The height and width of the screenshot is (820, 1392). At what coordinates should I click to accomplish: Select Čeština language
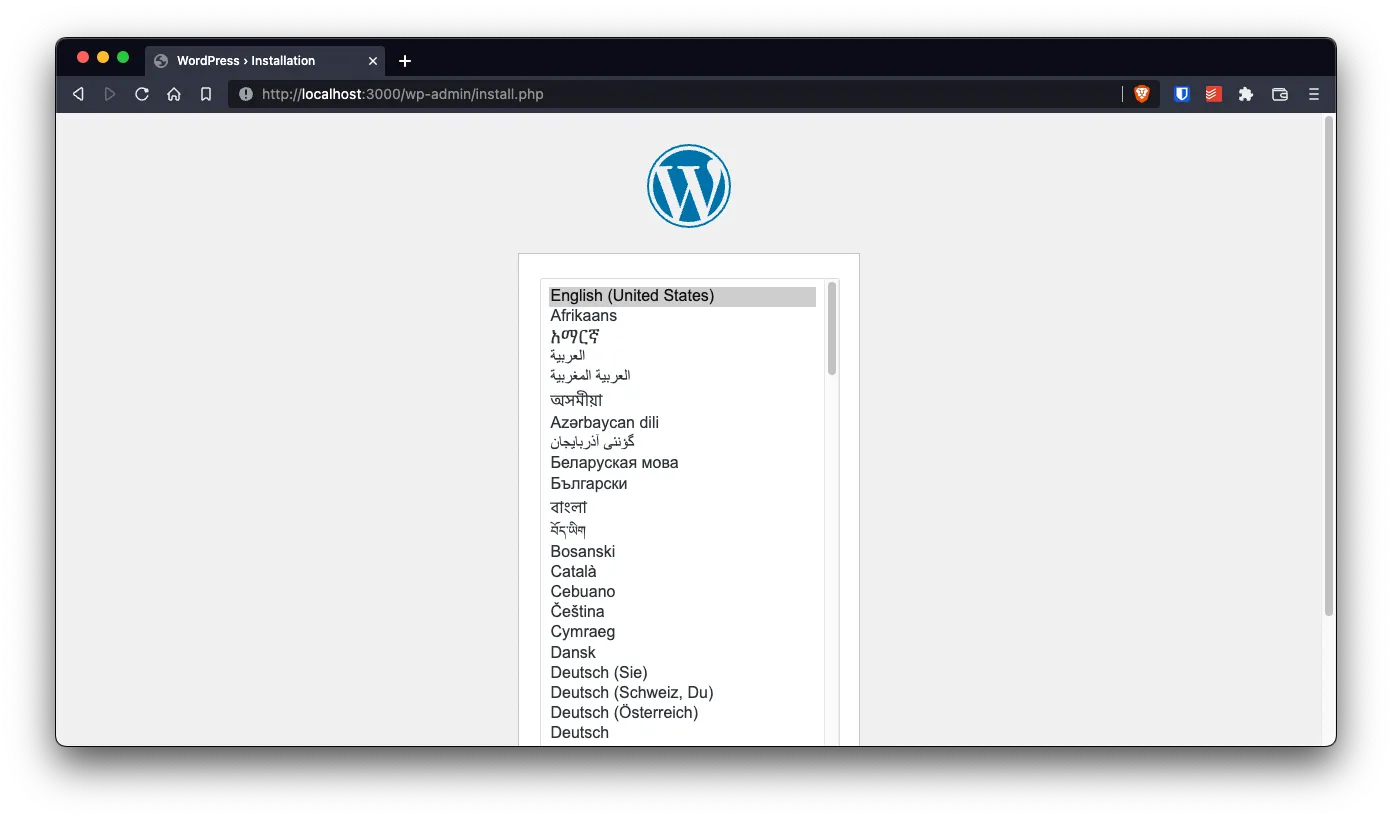click(682, 612)
